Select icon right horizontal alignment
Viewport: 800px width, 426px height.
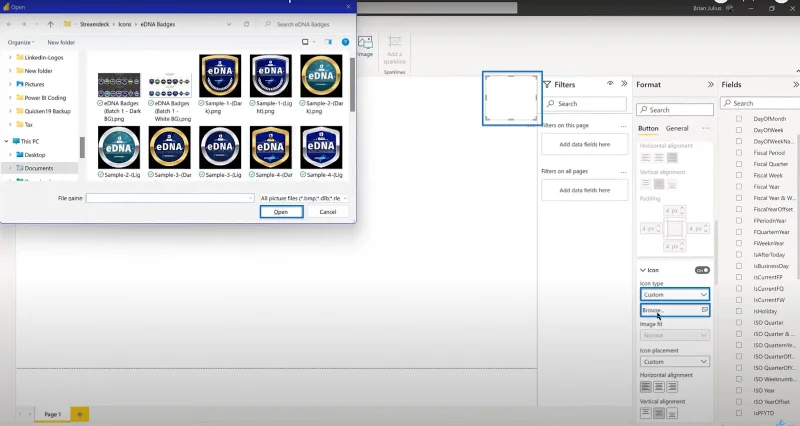click(672, 387)
